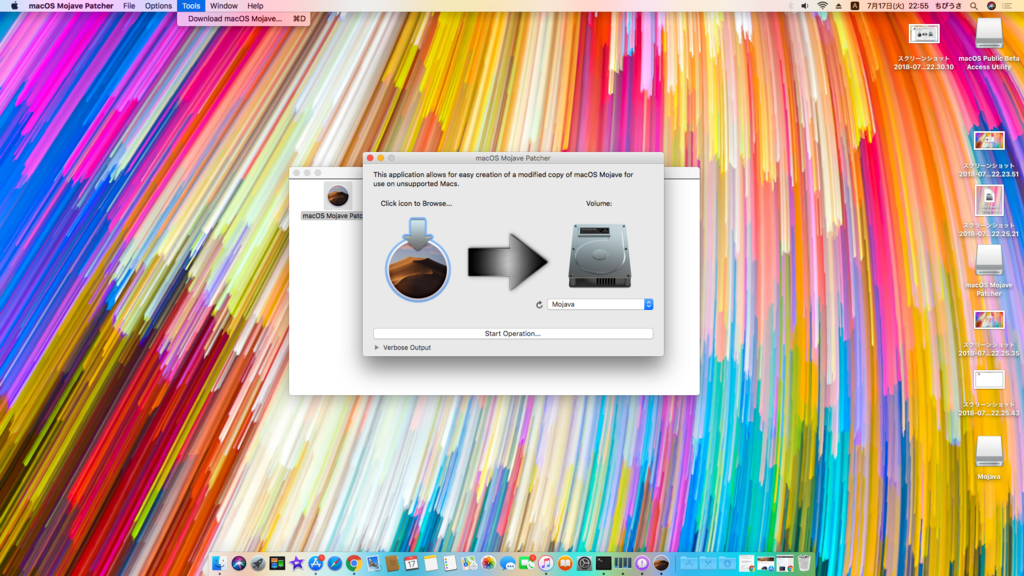Click the date and time 22:55
The width and height of the screenshot is (1024, 576).
897,6
